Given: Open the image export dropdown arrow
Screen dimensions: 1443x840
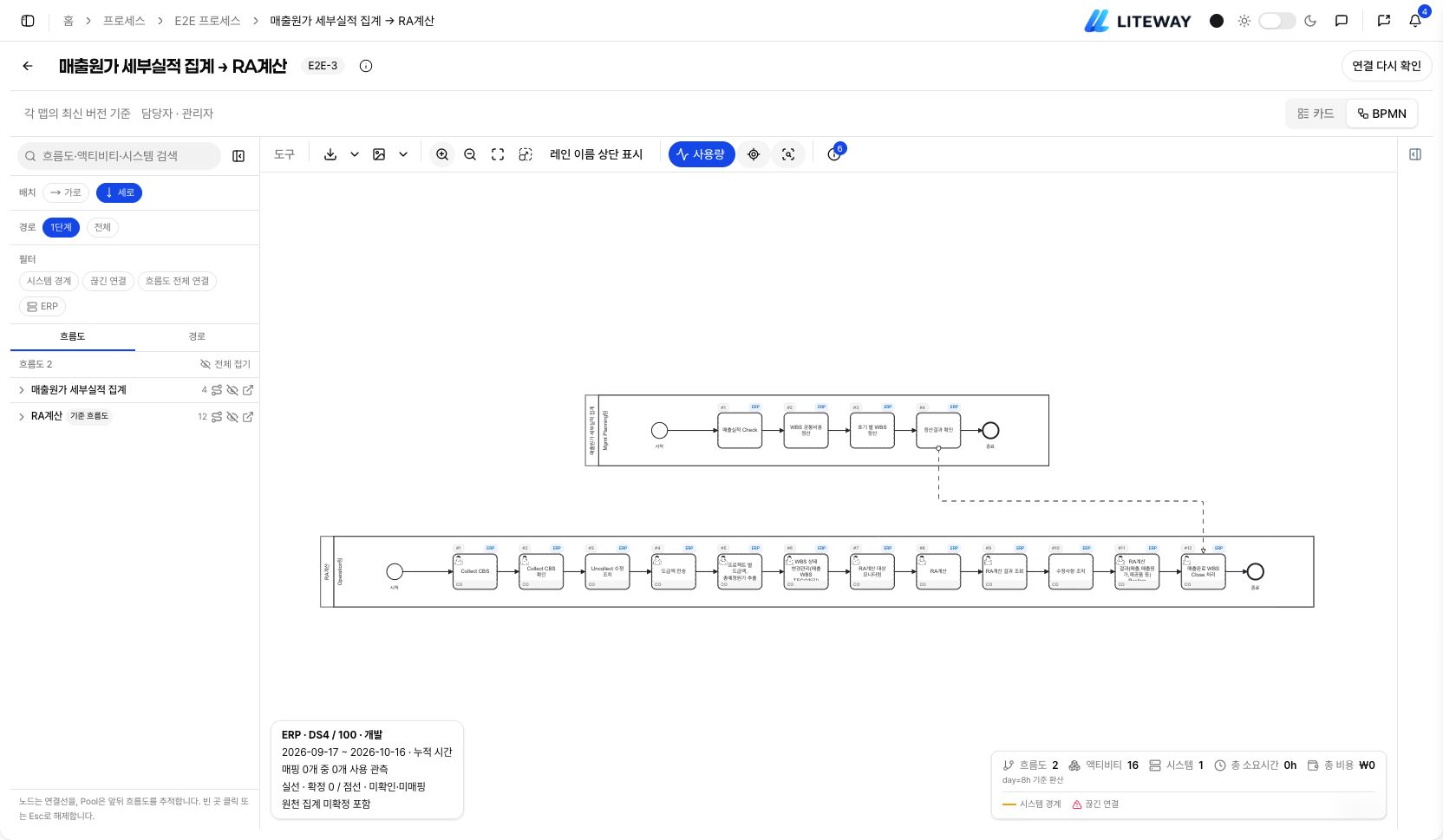Looking at the screenshot, I should pos(403,154).
